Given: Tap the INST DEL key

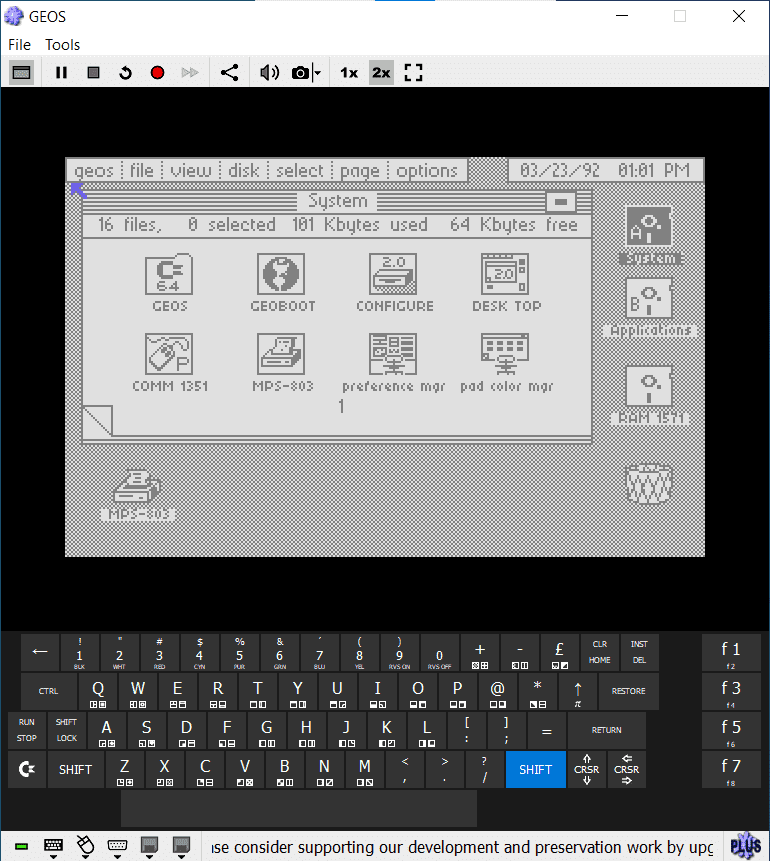Looking at the screenshot, I should pyautogui.click(x=639, y=652).
